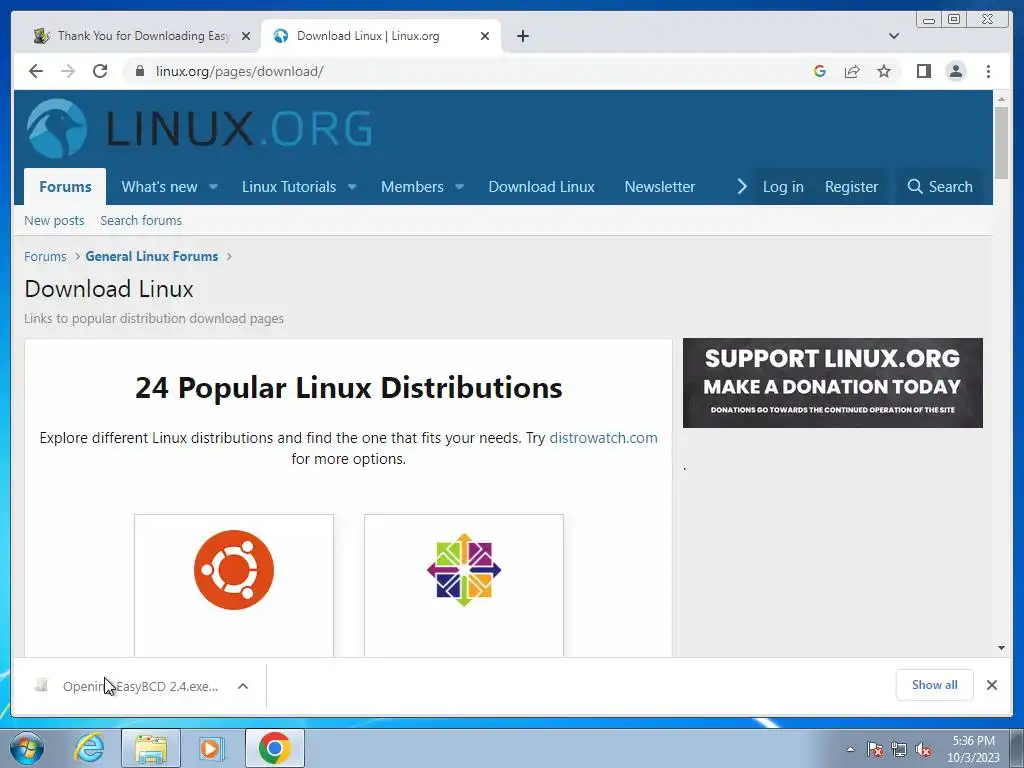
Task: Expand the navigation overflow chevron
Action: (741, 187)
